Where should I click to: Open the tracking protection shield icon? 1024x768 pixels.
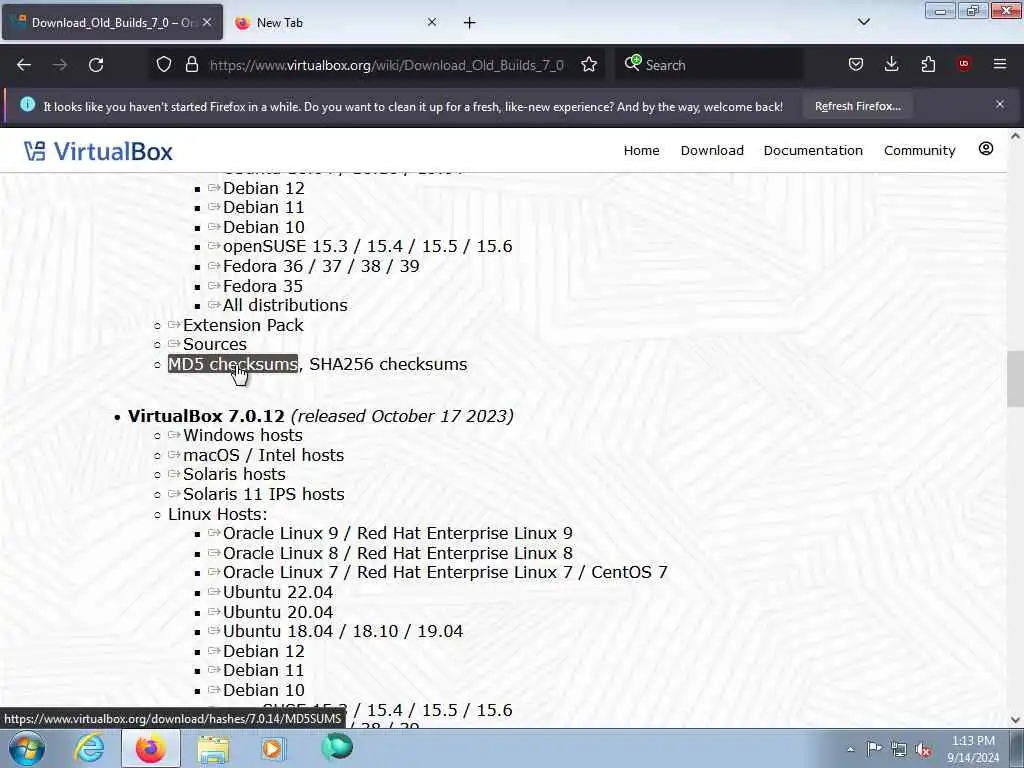tap(164, 65)
